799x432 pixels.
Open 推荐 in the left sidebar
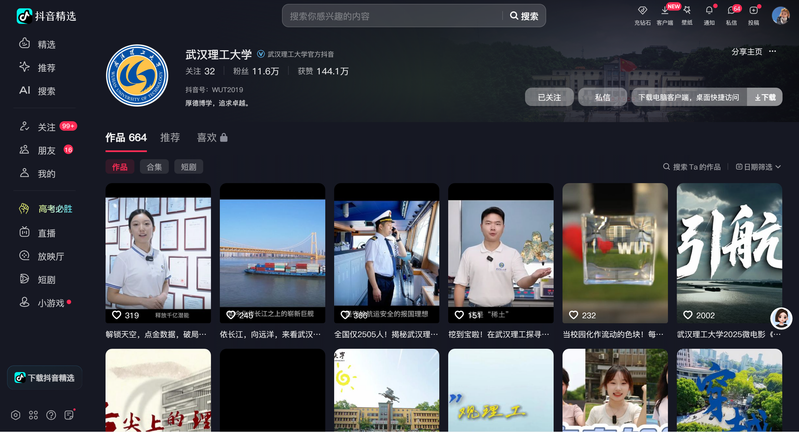pos(37,67)
